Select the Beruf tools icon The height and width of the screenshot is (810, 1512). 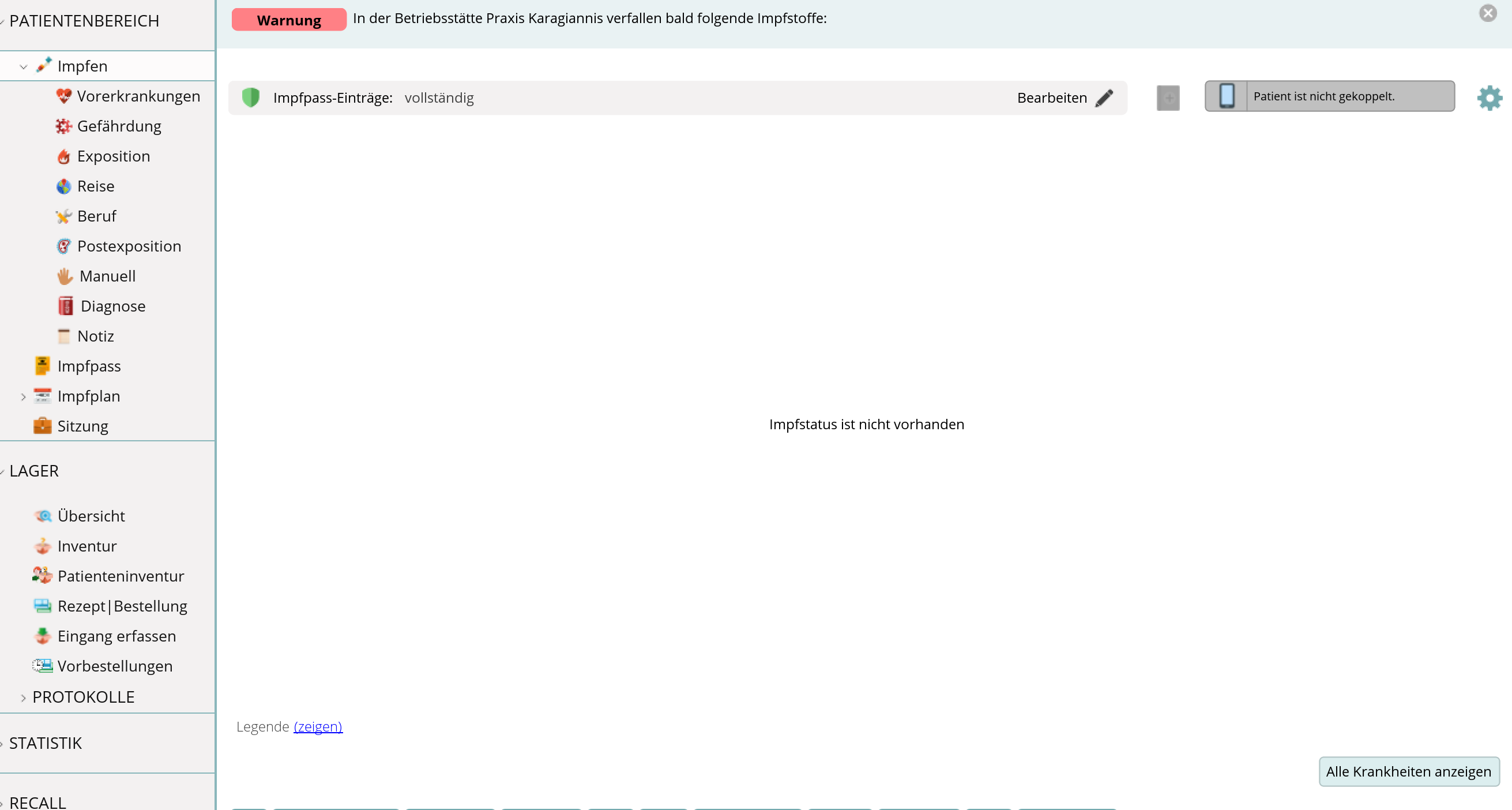(63, 216)
